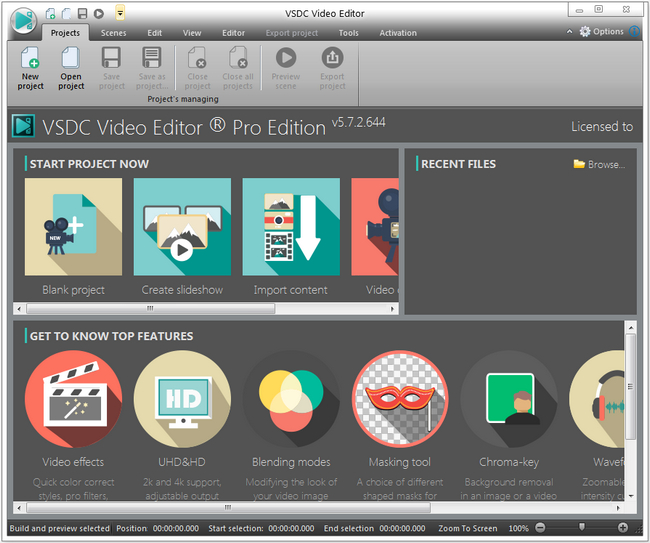Click features panel vertical scrollbar down arrow
Viewport: 650px width, 543px height.
631,495
